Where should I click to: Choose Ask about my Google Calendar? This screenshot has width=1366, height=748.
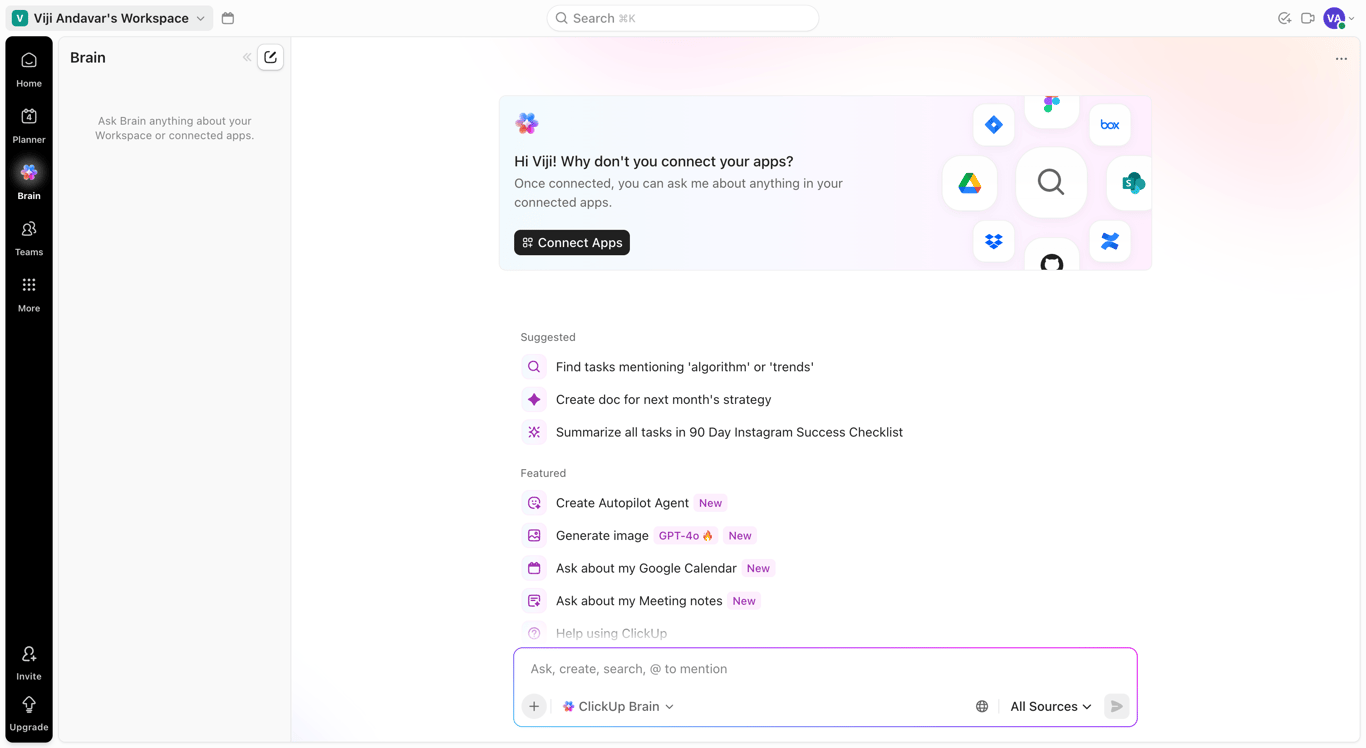(645, 568)
